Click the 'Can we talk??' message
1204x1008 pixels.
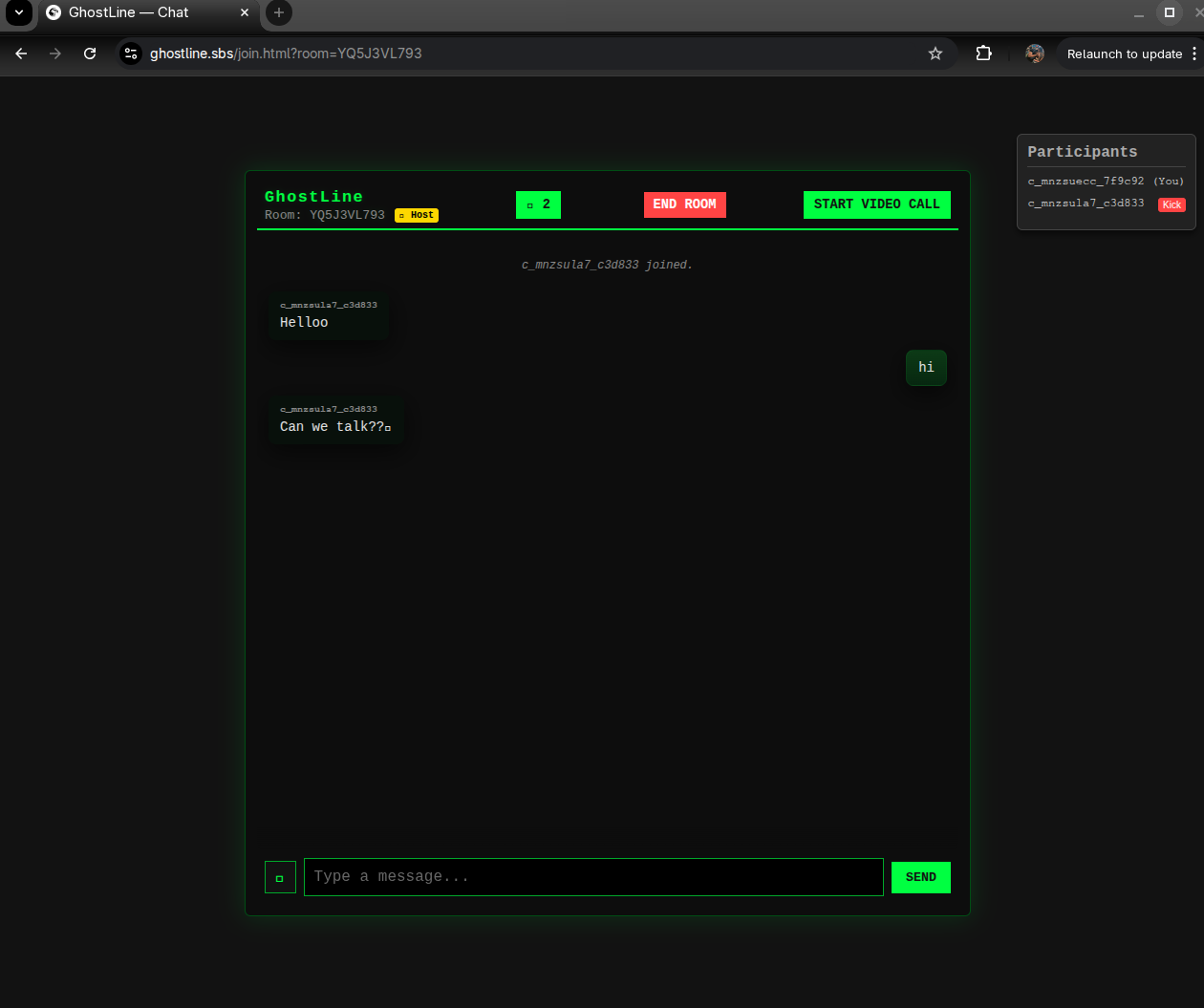(x=336, y=419)
